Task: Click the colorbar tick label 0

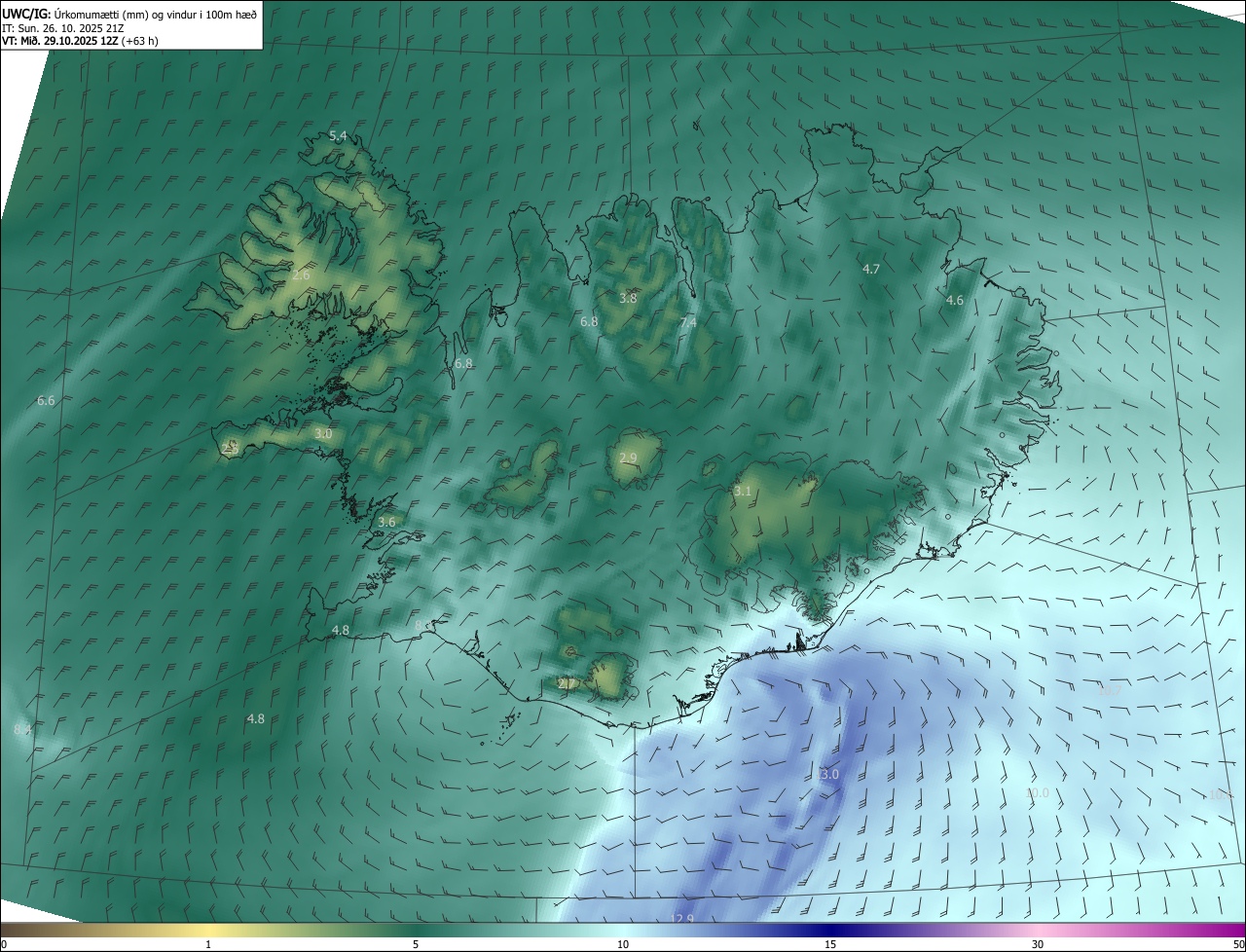Action: pyautogui.click(x=3, y=944)
